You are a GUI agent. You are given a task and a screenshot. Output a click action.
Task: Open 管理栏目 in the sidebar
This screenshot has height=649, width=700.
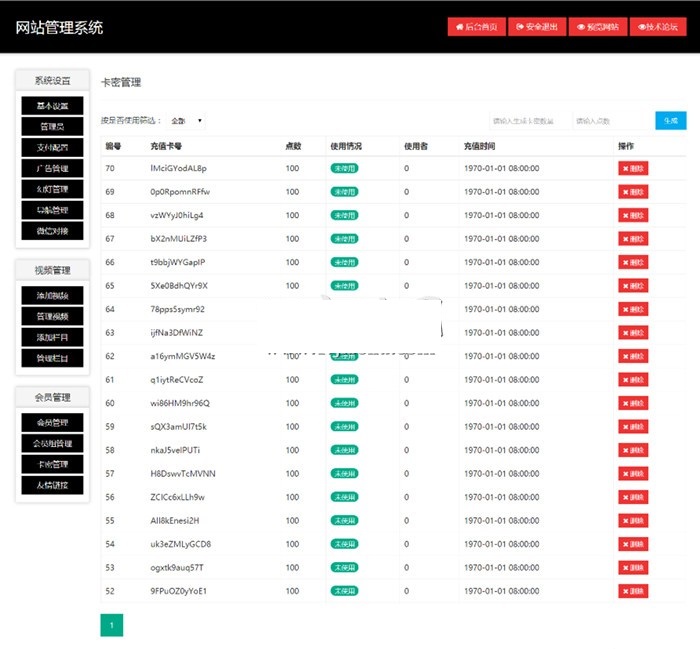pos(52,358)
